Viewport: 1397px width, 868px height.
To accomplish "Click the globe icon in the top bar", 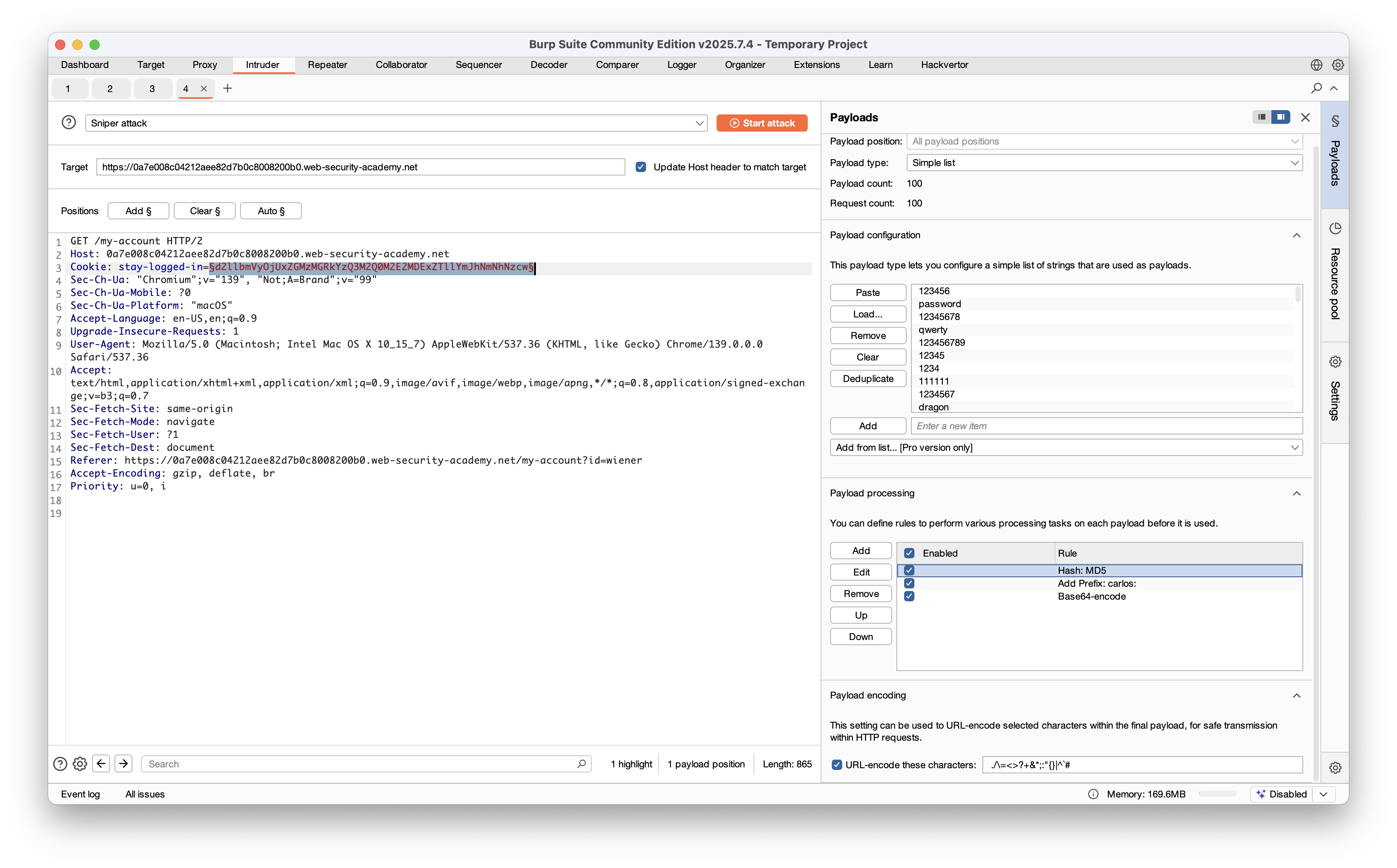I will click(x=1316, y=65).
